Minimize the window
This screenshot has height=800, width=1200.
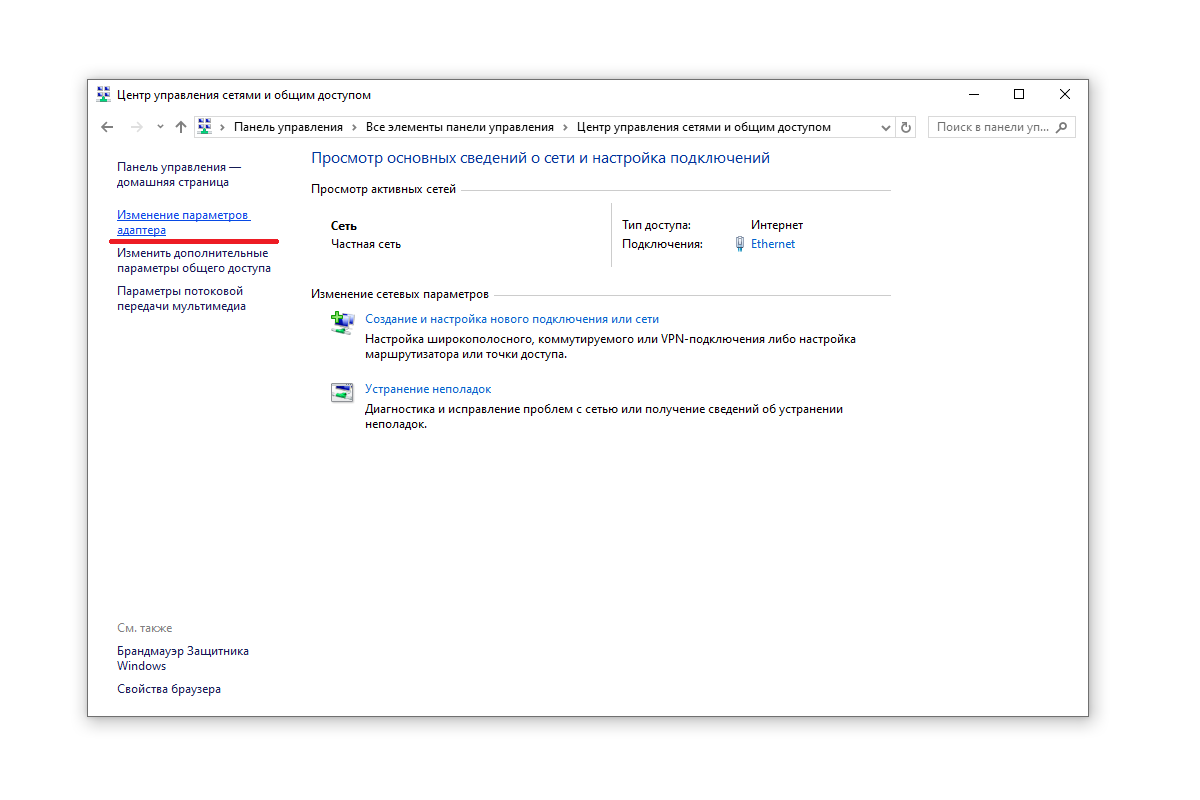point(974,95)
